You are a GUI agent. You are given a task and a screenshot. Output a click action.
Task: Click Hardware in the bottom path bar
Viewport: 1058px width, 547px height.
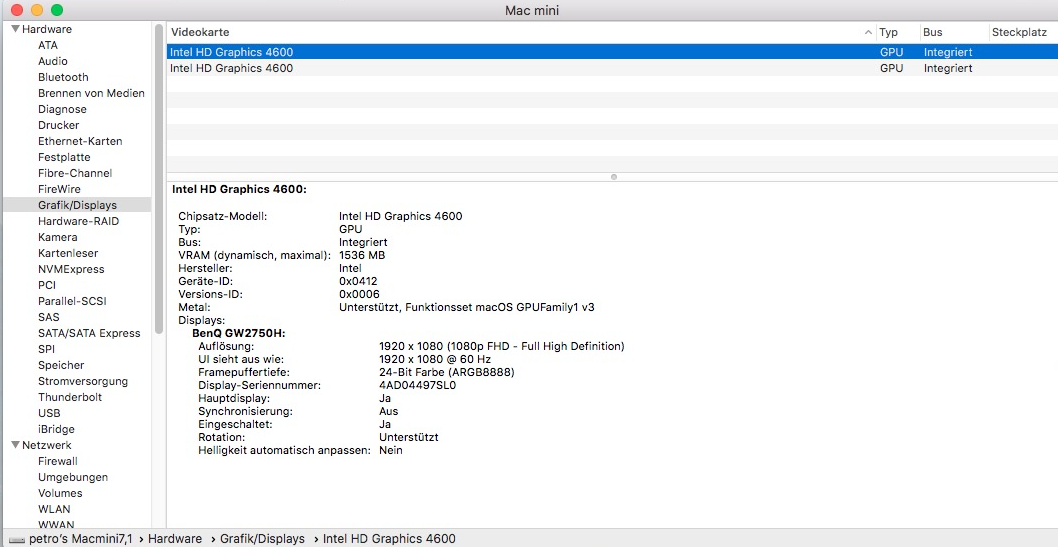[x=175, y=539]
